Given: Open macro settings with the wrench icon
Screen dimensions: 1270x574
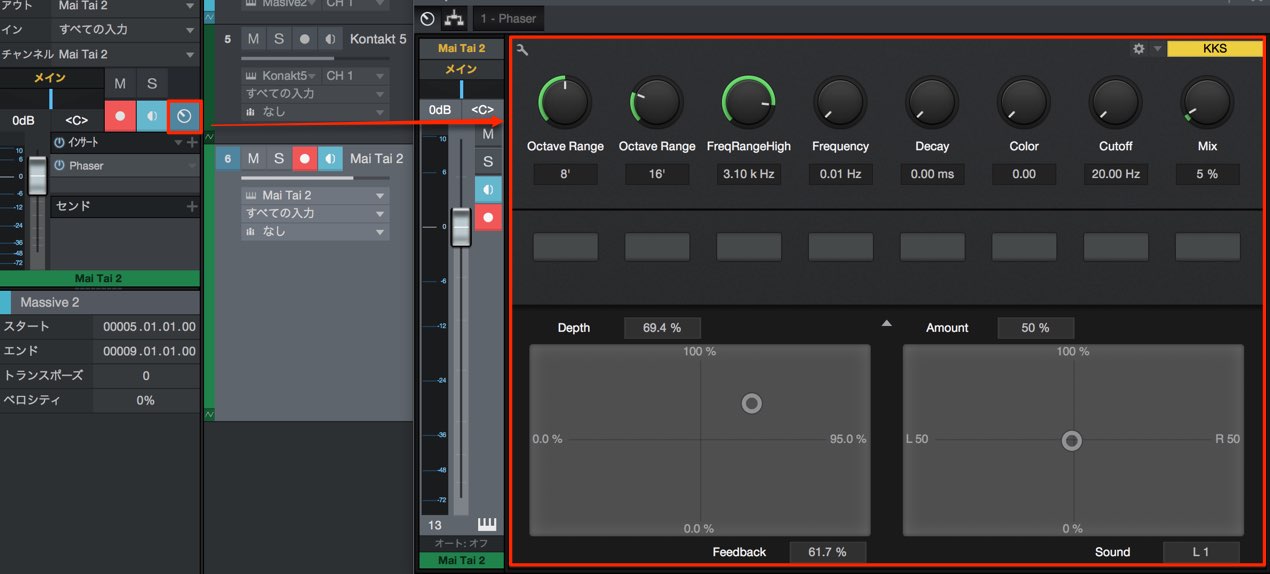Looking at the screenshot, I should pyautogui.click(x=522, y=49).
